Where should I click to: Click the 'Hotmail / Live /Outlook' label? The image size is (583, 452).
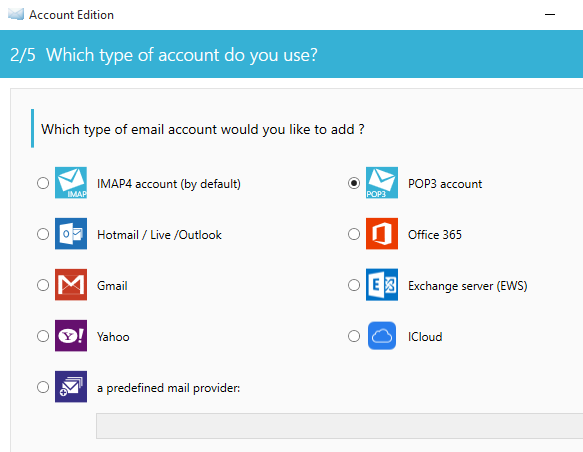[x=159, y=235]
